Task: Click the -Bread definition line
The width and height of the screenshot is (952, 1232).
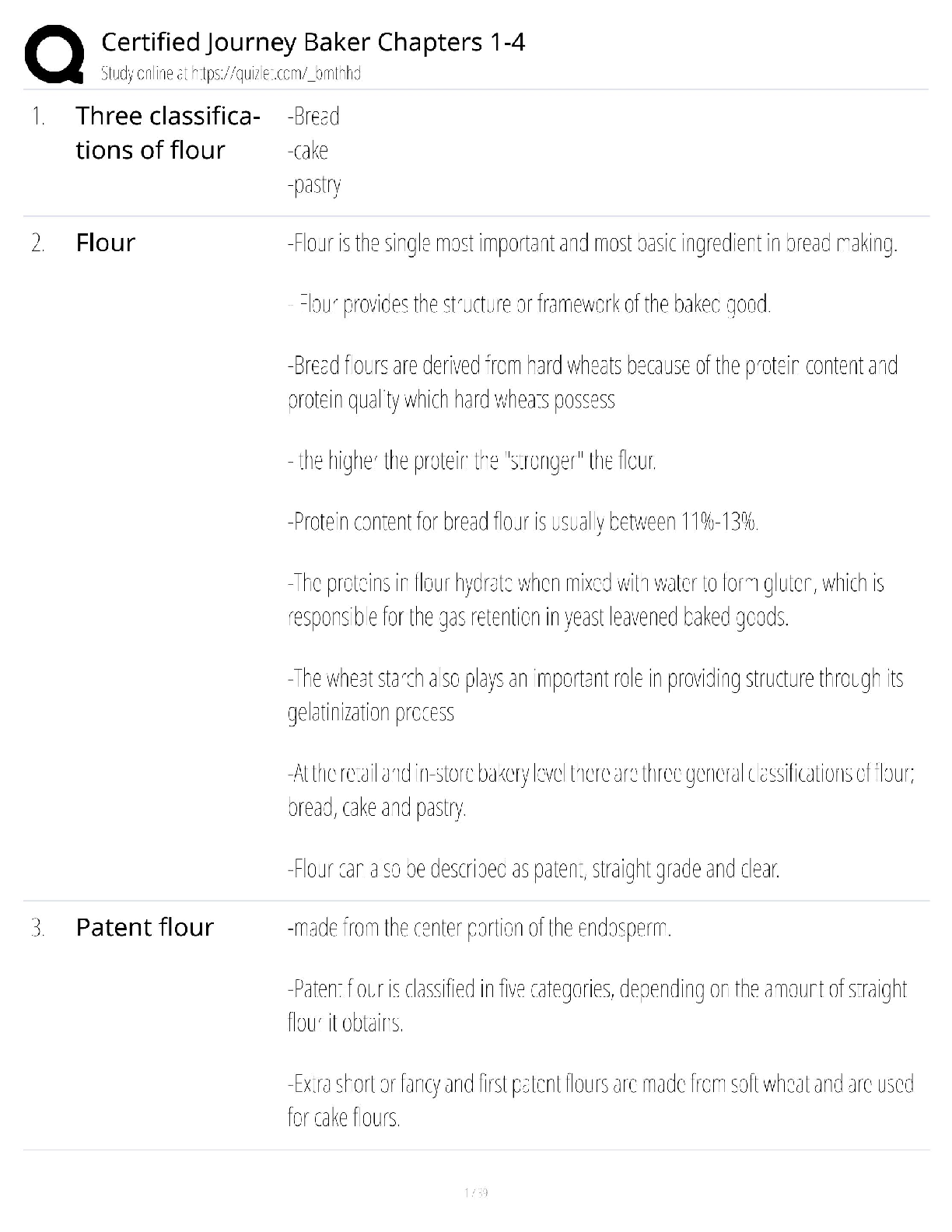Action: coord(313,117)
